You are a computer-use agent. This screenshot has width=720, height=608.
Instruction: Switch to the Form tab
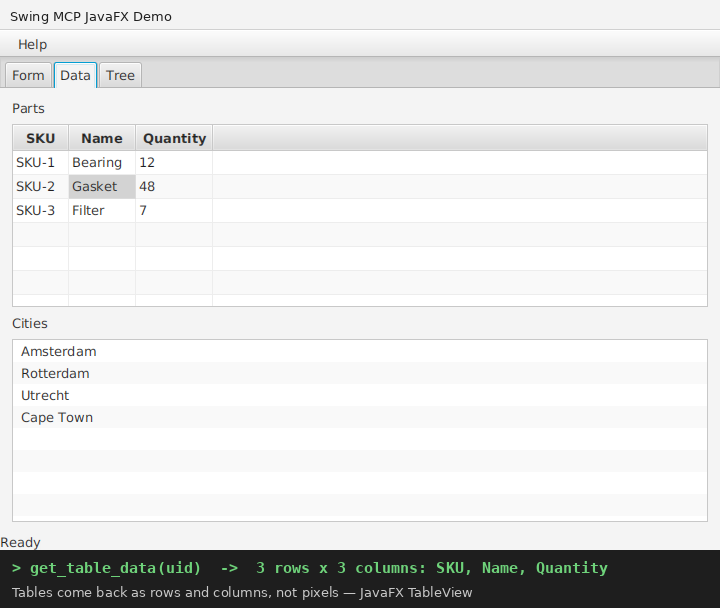(28, 75)
